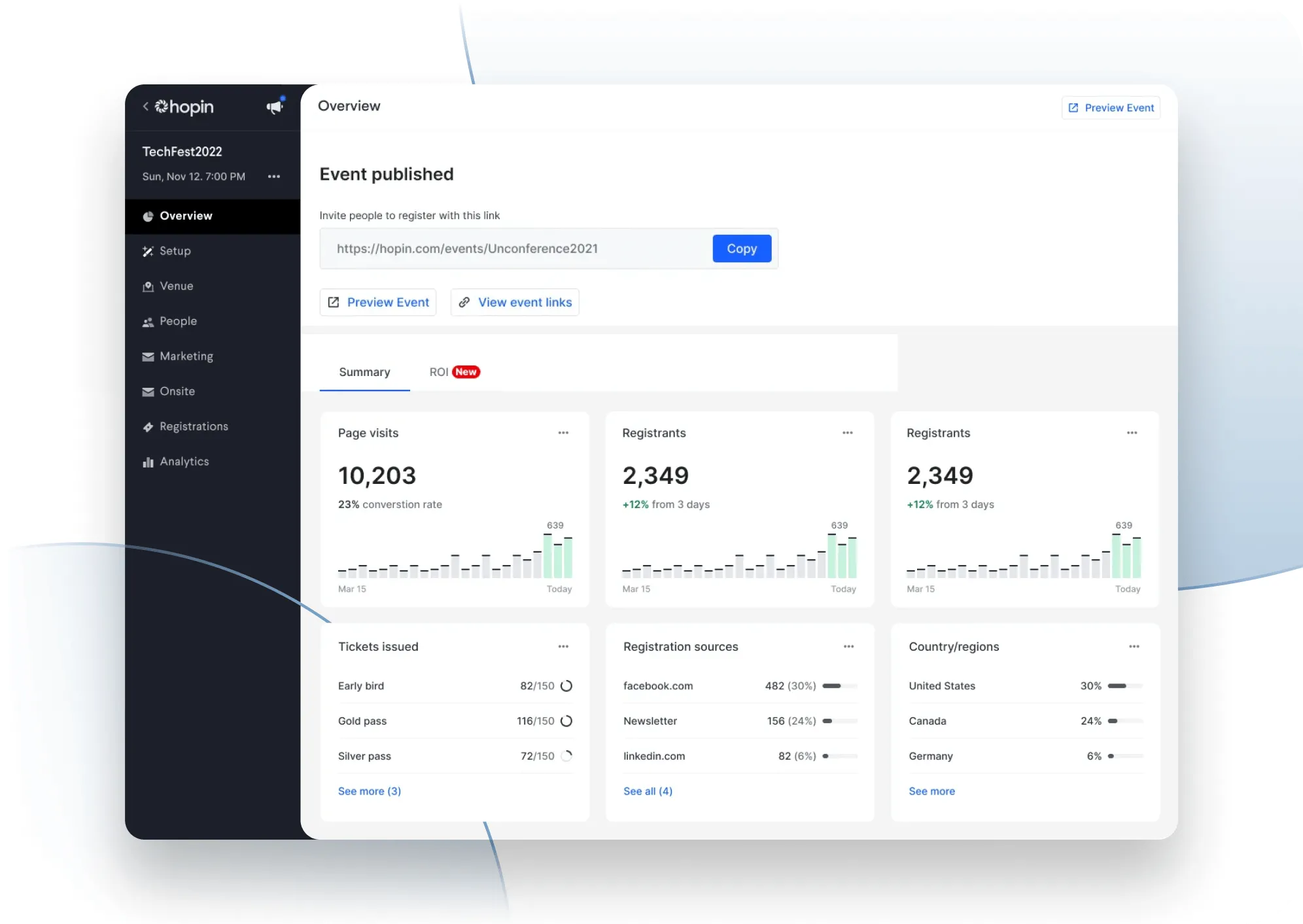1303x924 pixels.
Task: Open Tickets issued card options menu
Action: click(563, 647)
